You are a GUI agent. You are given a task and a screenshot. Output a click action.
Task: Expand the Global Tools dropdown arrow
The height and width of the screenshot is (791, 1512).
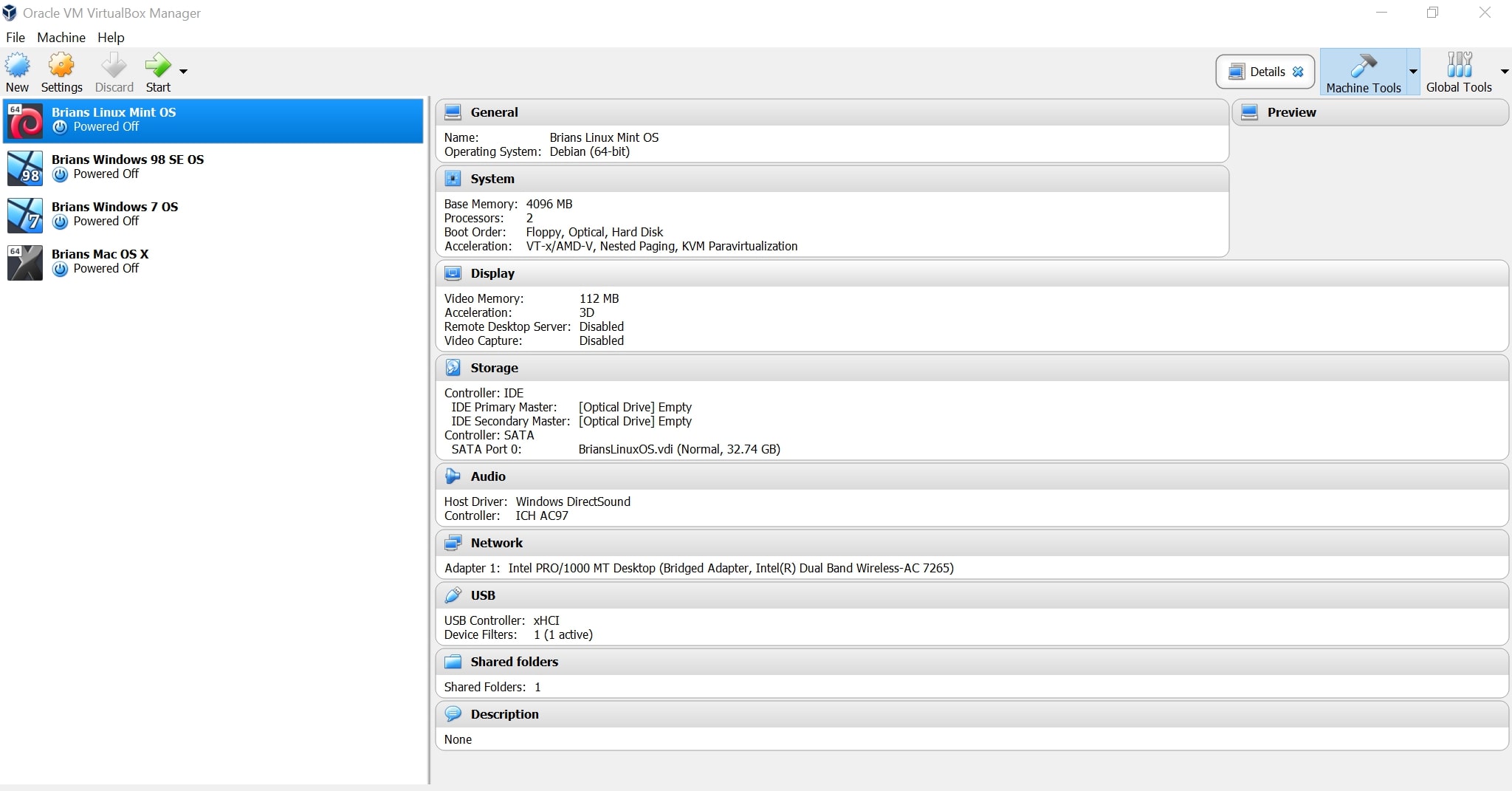point(1505,72)
